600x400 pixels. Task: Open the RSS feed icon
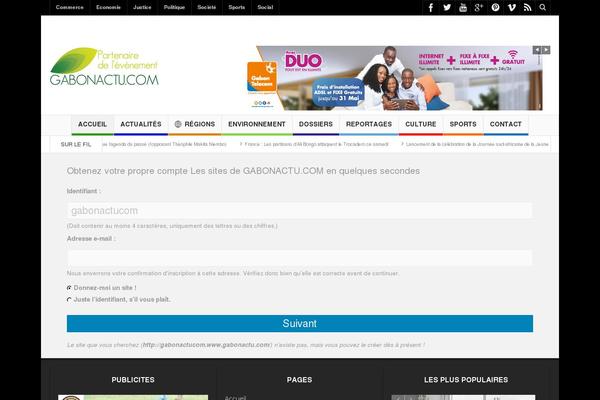coord(528,7)
